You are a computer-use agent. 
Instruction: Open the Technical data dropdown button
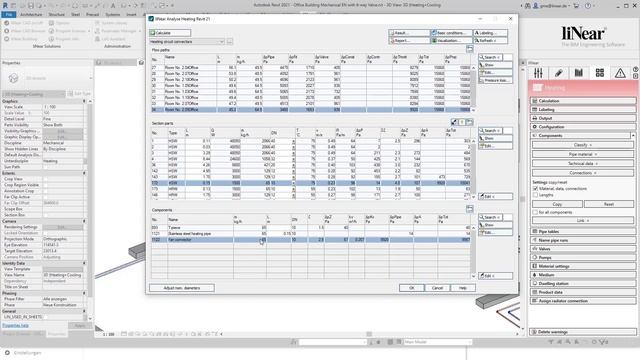[583, 164]
